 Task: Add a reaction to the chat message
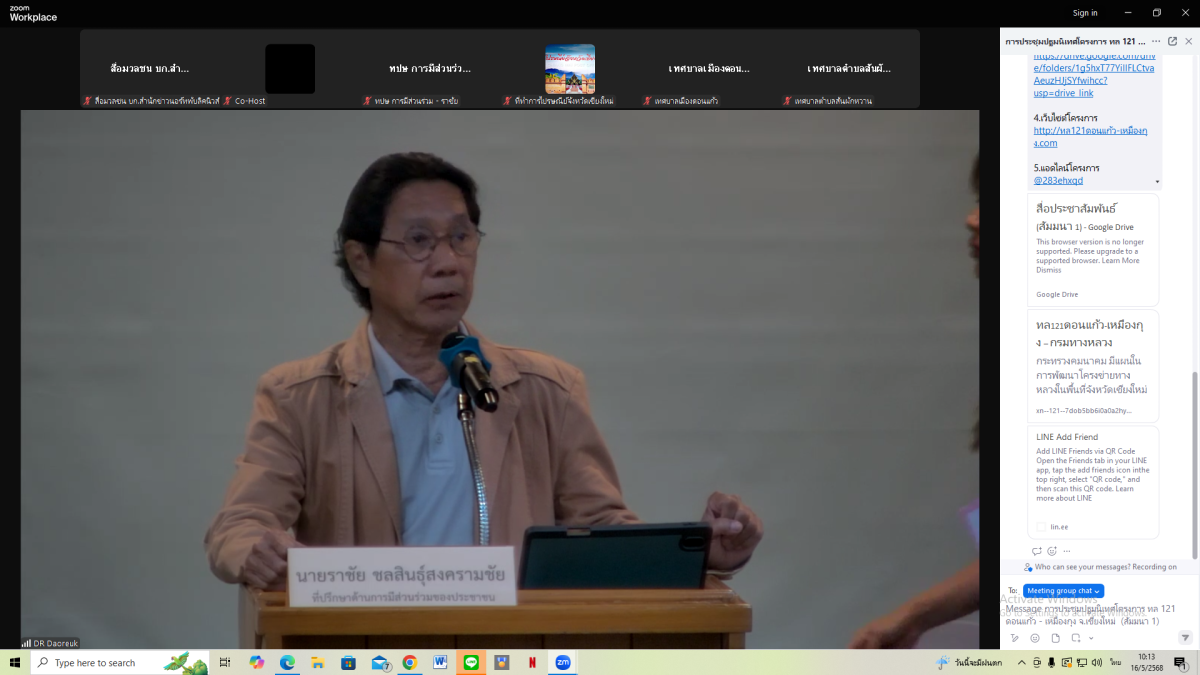tap(1052, 551)
